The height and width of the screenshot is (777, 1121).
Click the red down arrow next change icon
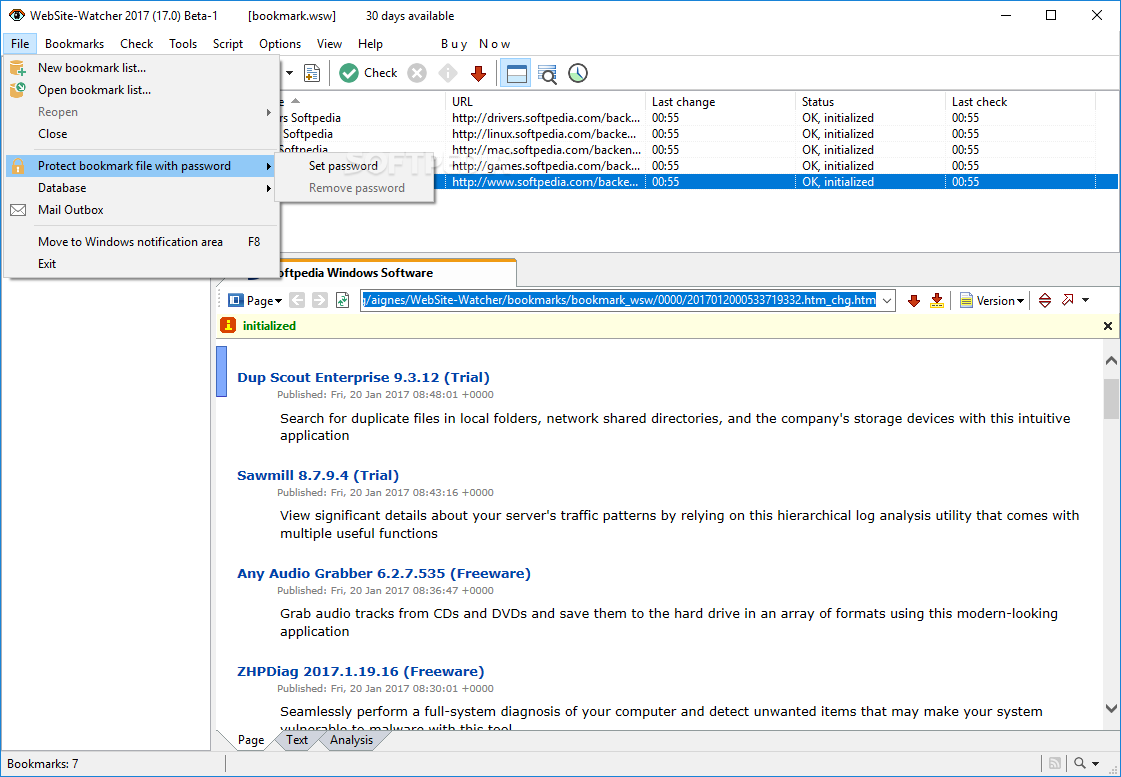(913, 301)
